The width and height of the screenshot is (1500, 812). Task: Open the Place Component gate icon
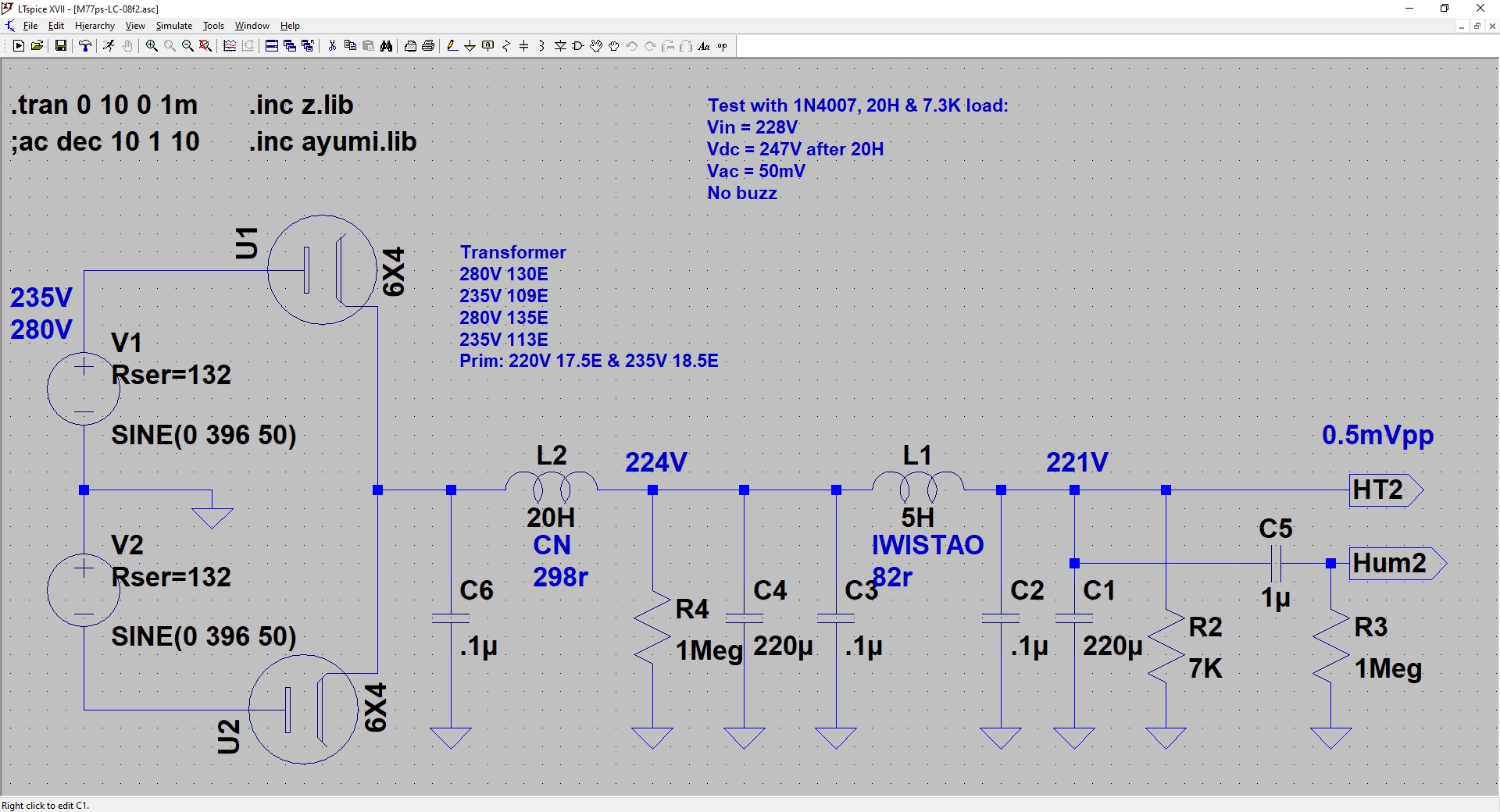tap(578, 46)
